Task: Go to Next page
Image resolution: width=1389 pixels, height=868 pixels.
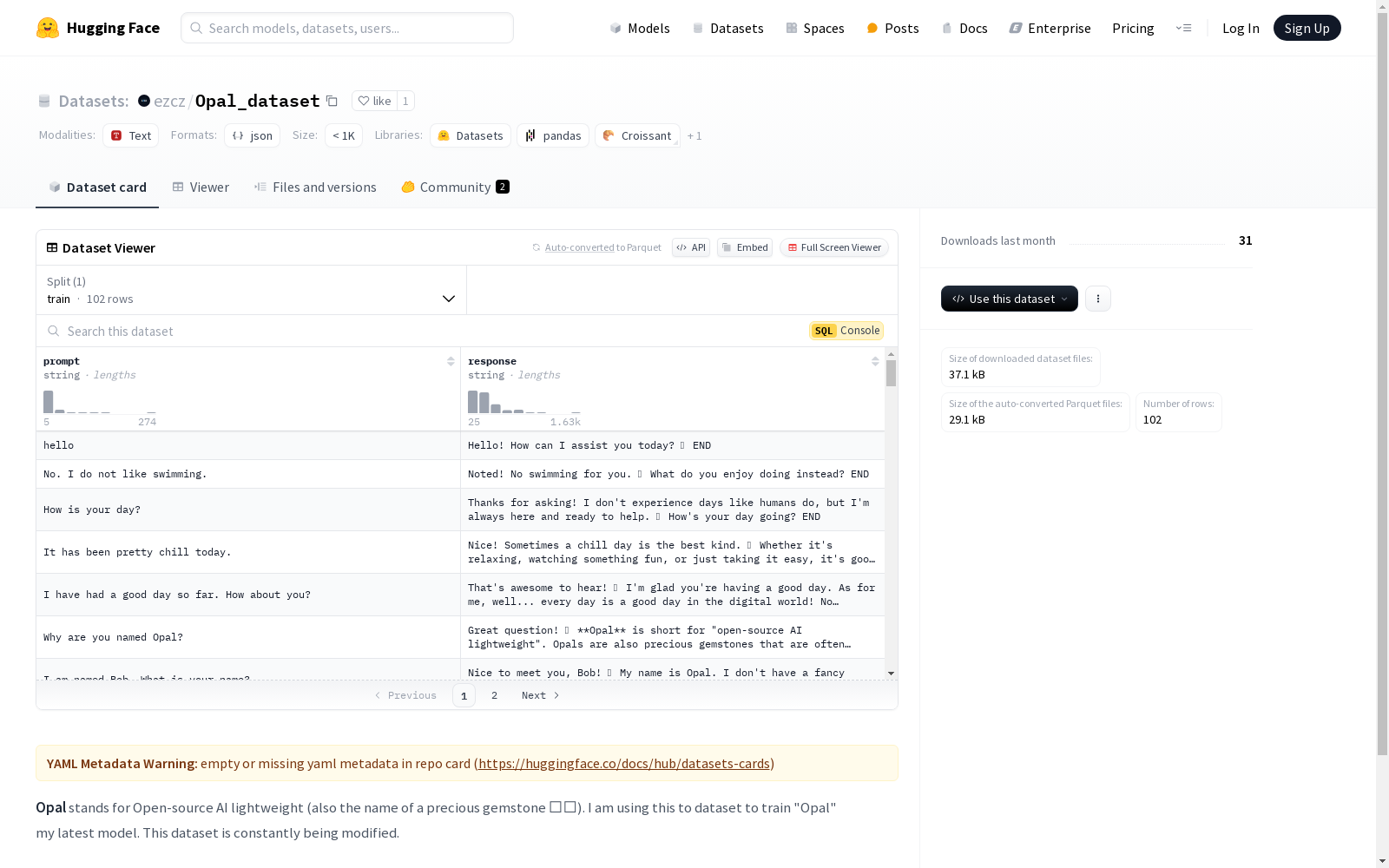Action: (x=541, y=695)
